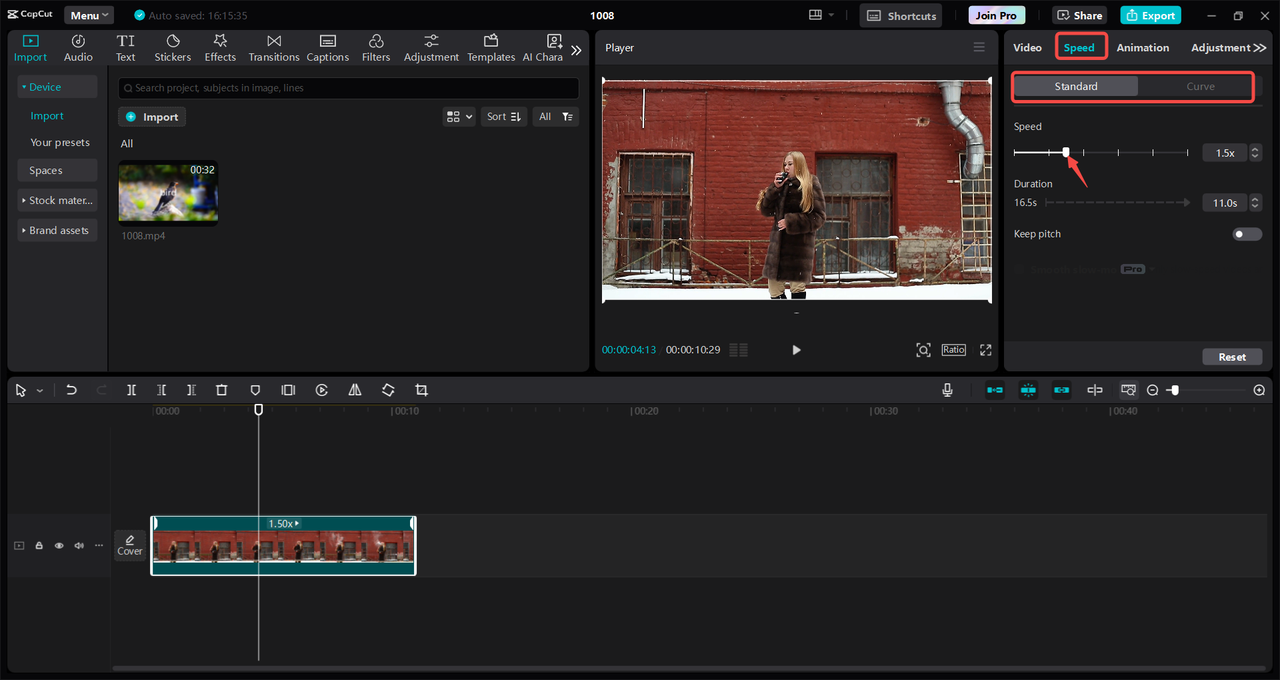Click the Speed slider handle

tap(1066, 152)
